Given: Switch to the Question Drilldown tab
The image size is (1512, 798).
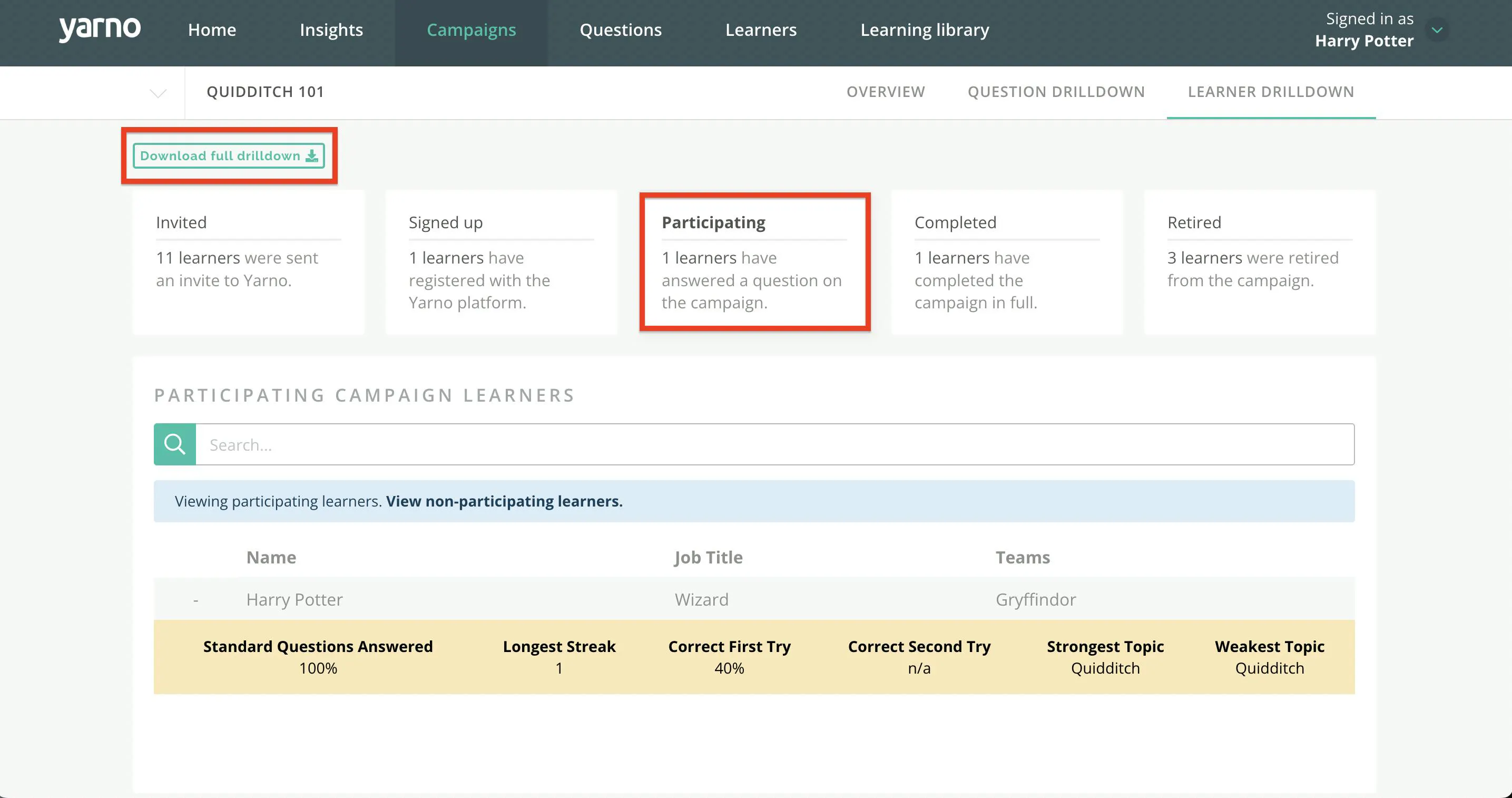Looking at the screenshot, I should click(x=1056, y=92).
